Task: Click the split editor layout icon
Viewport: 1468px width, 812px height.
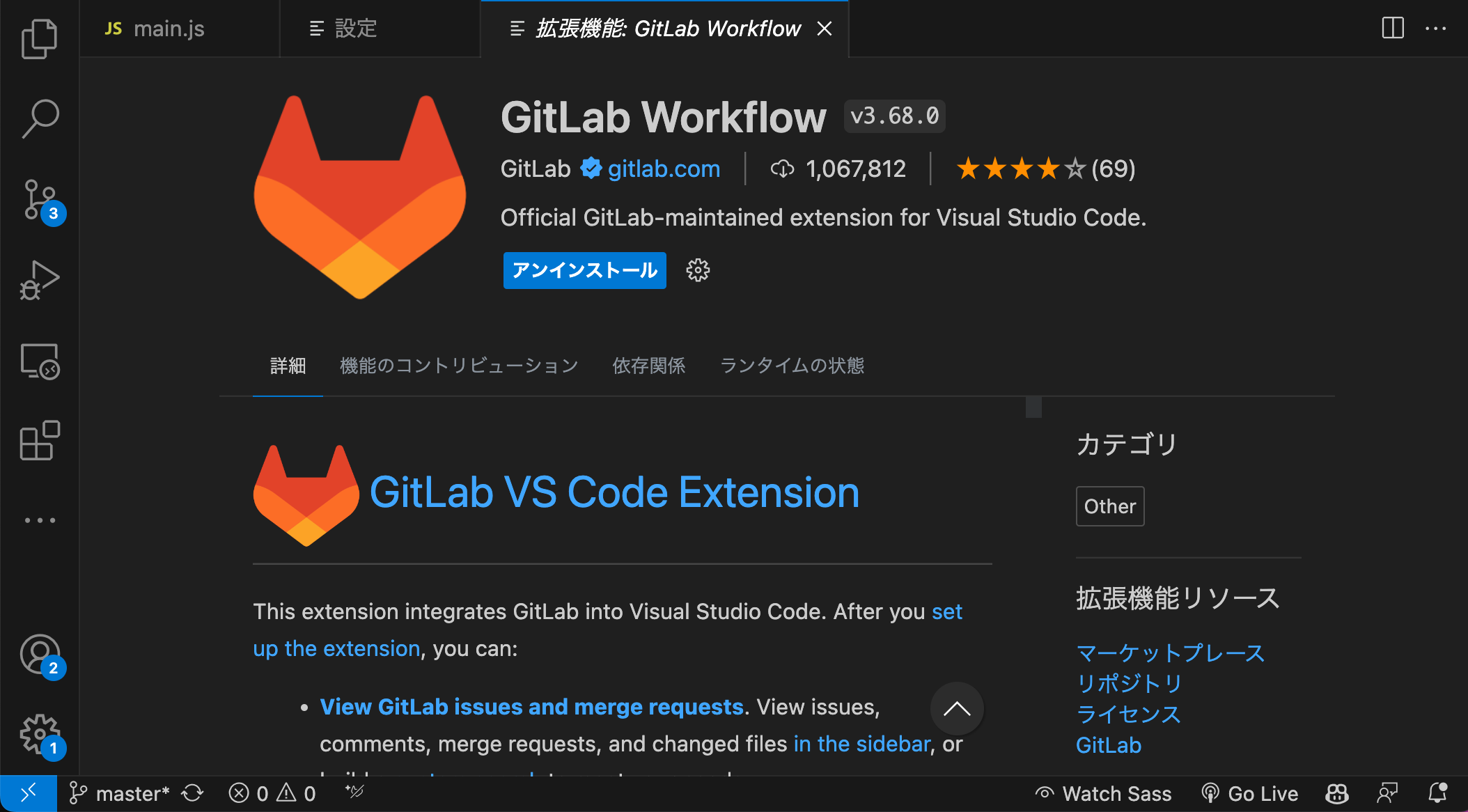Action: 1393,29
